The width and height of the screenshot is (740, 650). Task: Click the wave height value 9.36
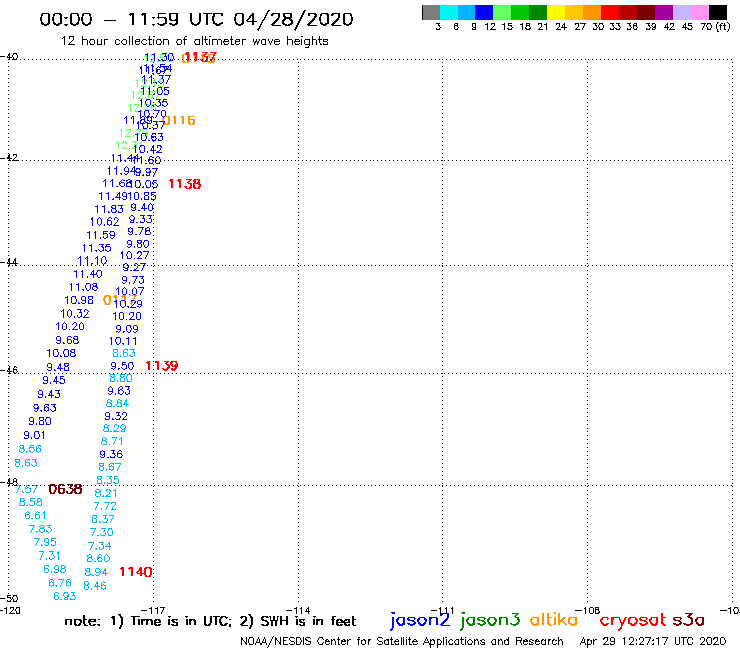[111, 455]
